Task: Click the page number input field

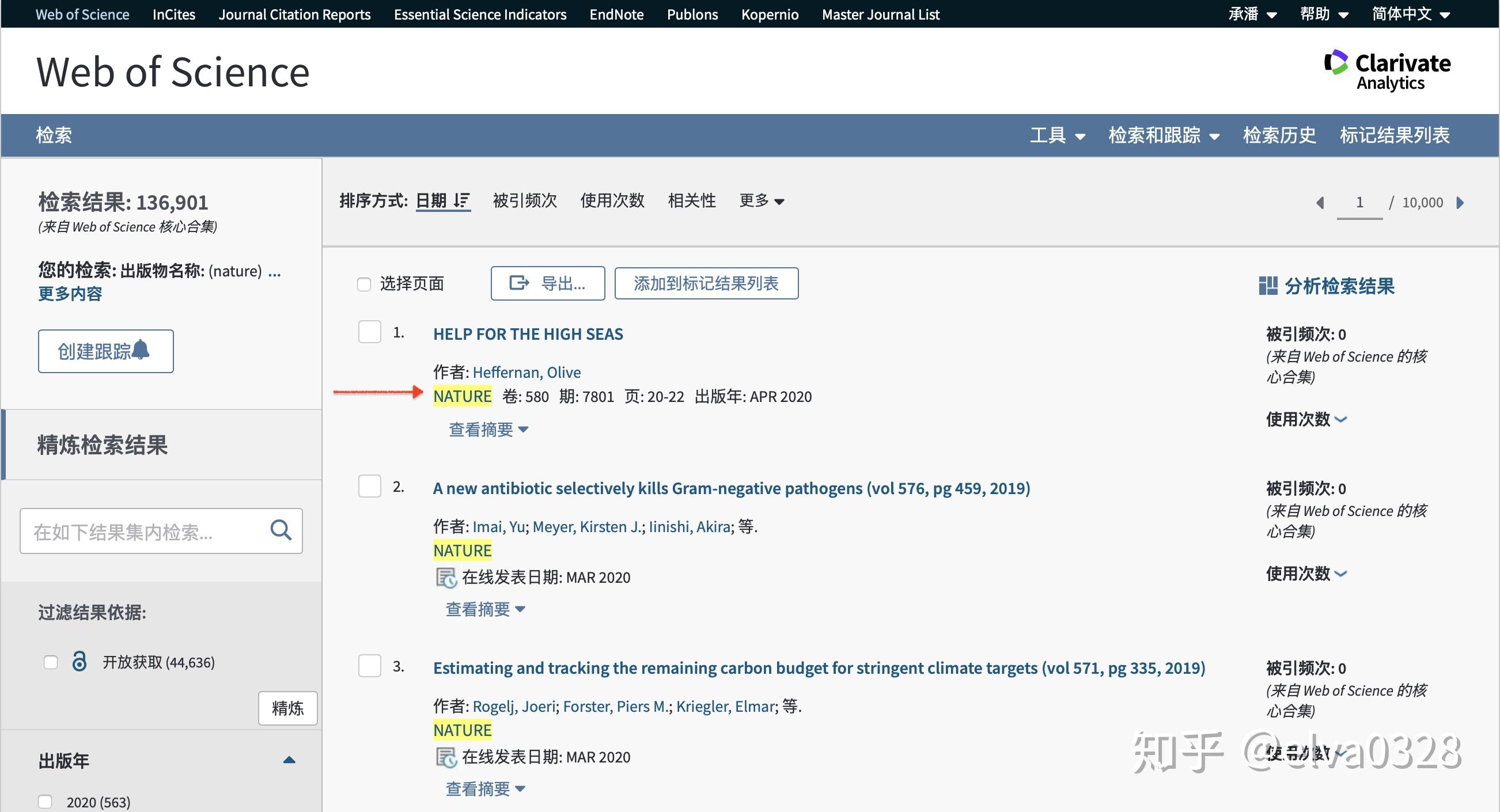Action: [1359, 203]
